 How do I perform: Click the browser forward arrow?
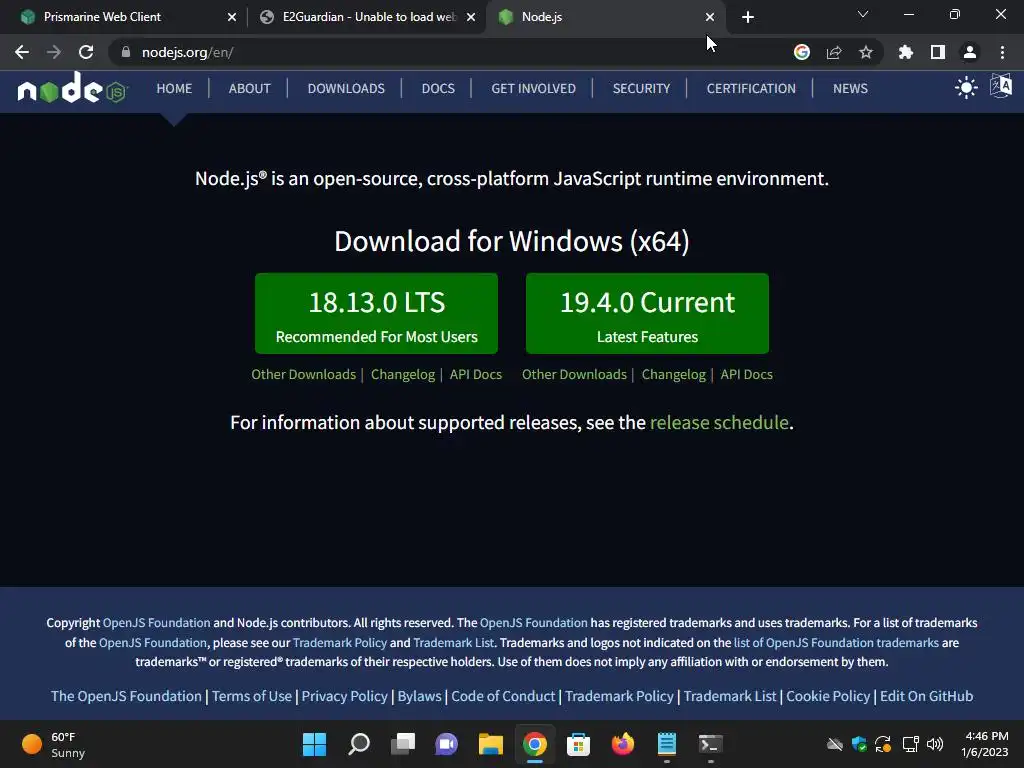54,52
